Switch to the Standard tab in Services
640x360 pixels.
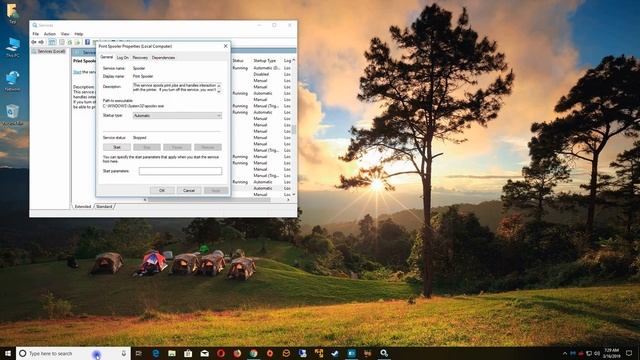point(104,207)
